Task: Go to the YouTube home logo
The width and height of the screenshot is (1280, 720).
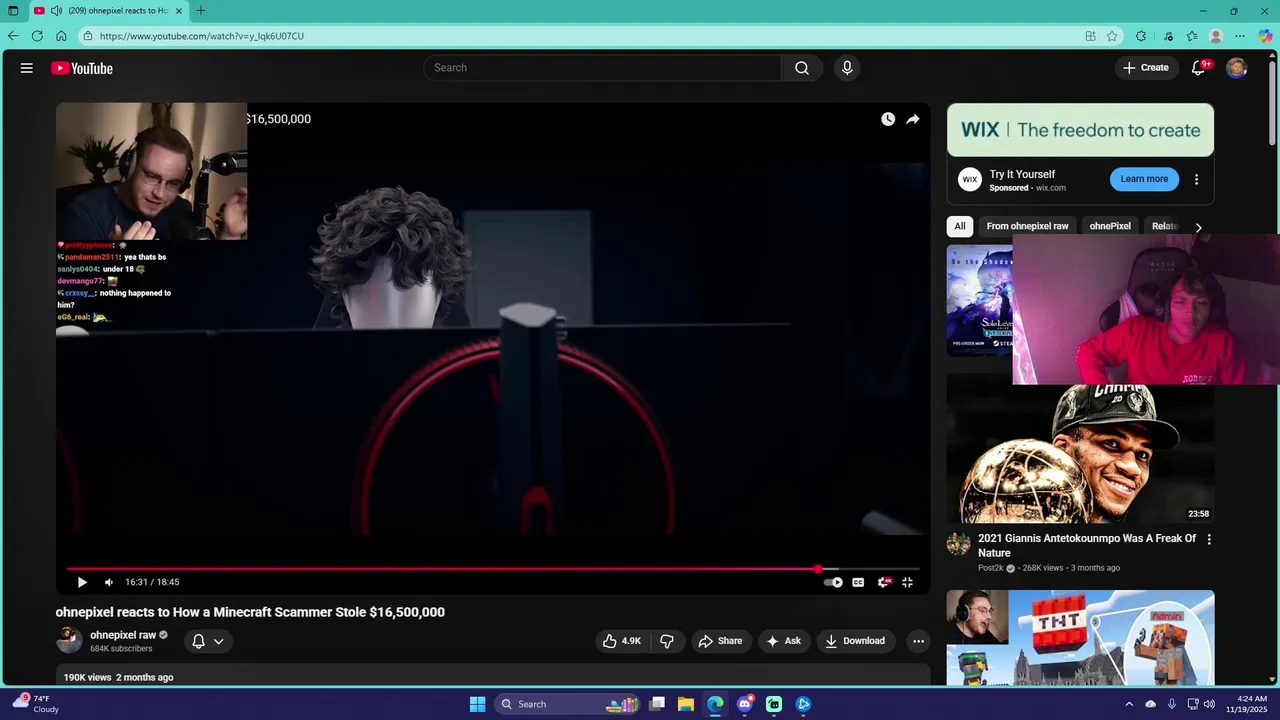Action: click(x=82, y=68)
